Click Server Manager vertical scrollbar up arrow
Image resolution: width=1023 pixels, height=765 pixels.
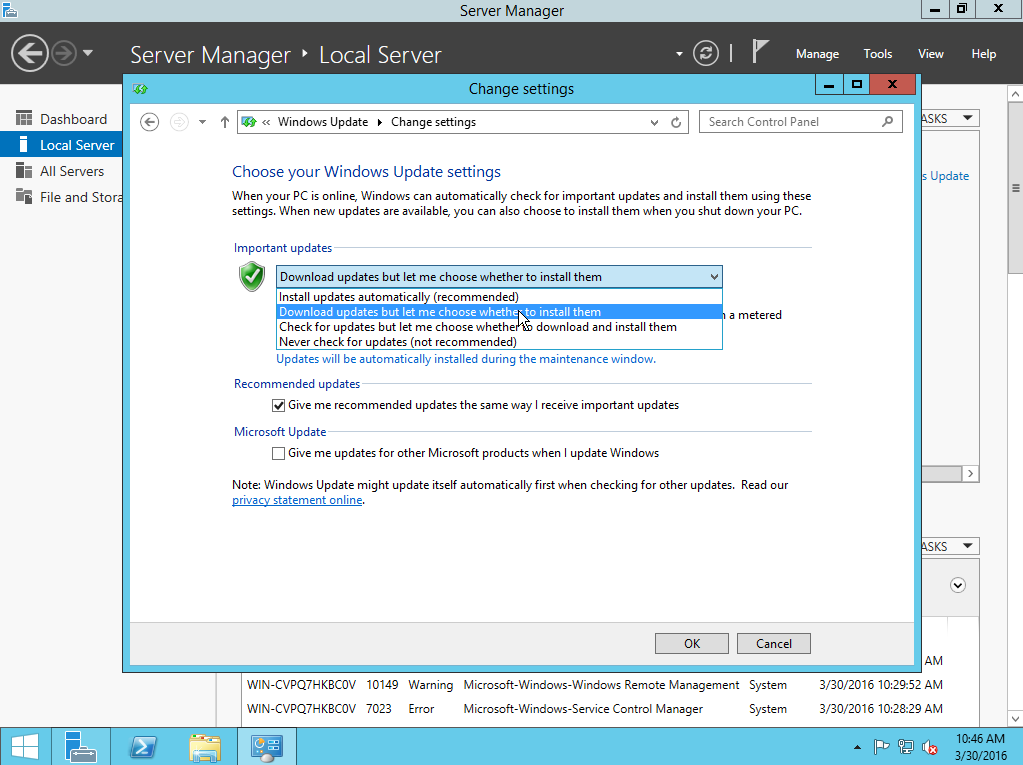tap(1015, 94)
